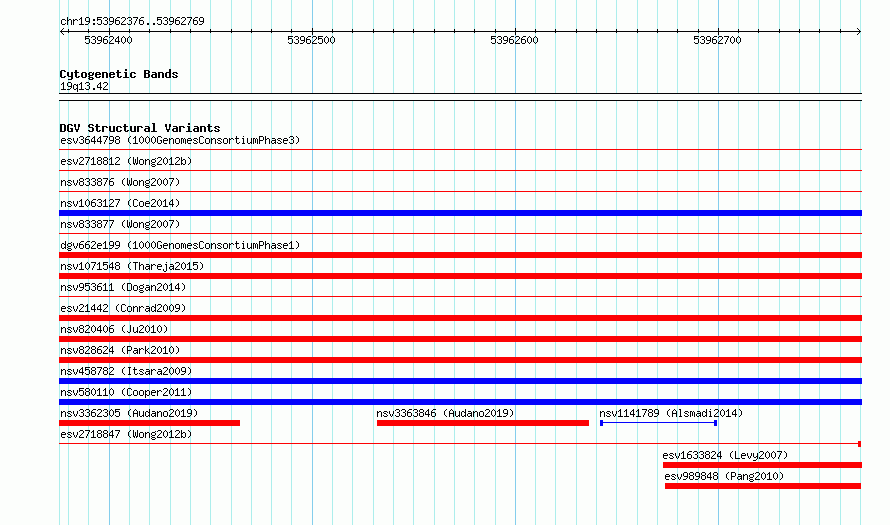Click the thin blue nsv1141789 feature bar
The image size is (890, 525).
(x=658, y=423)
